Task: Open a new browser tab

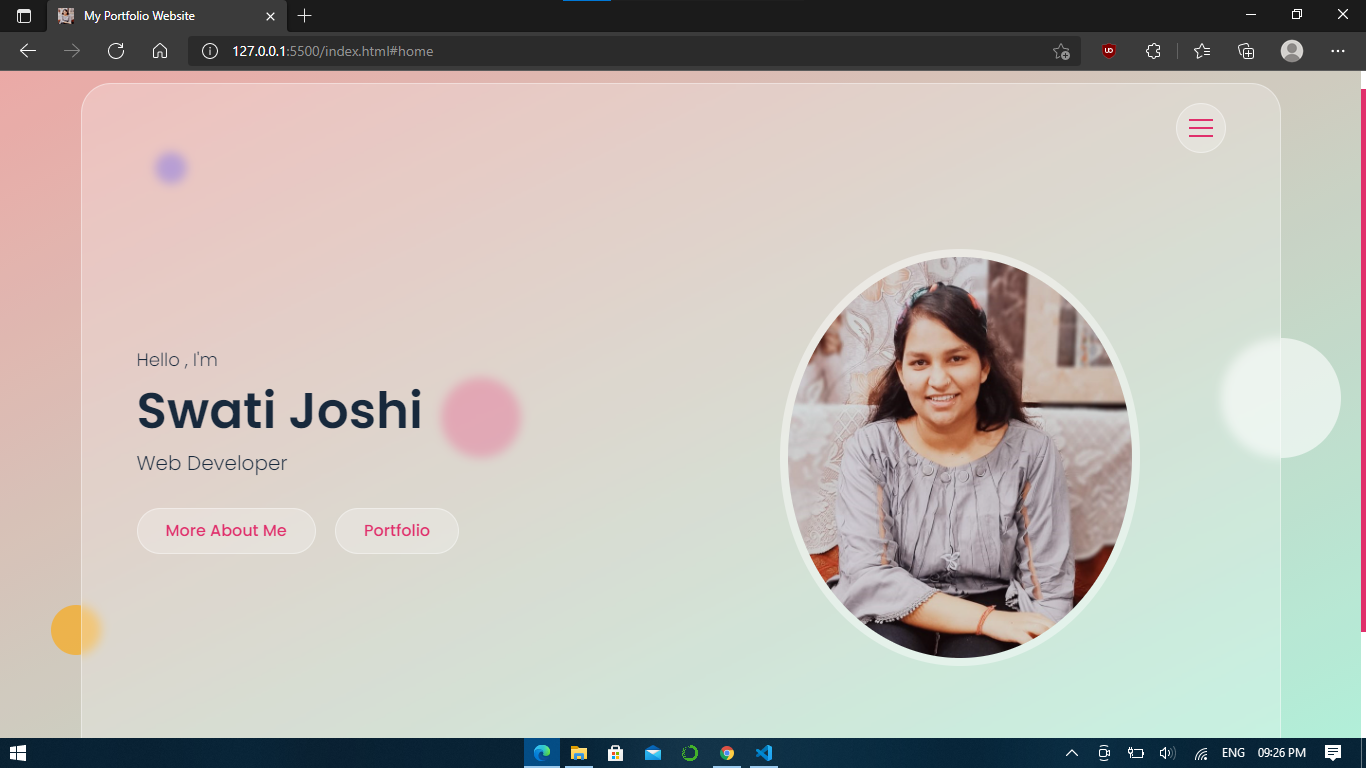Action: pos(305,16)
